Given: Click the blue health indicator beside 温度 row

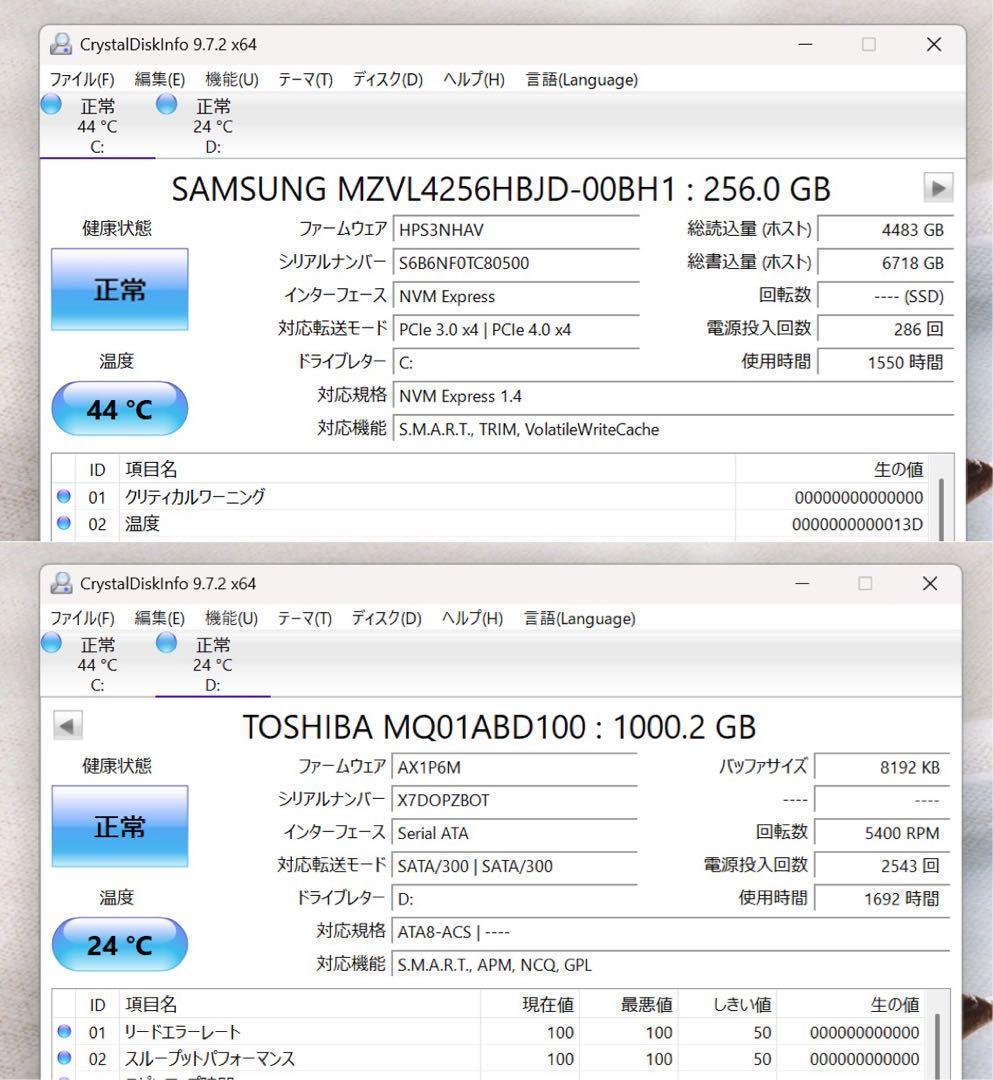Looking at the screenshot, I should click(x=63, y=522).
